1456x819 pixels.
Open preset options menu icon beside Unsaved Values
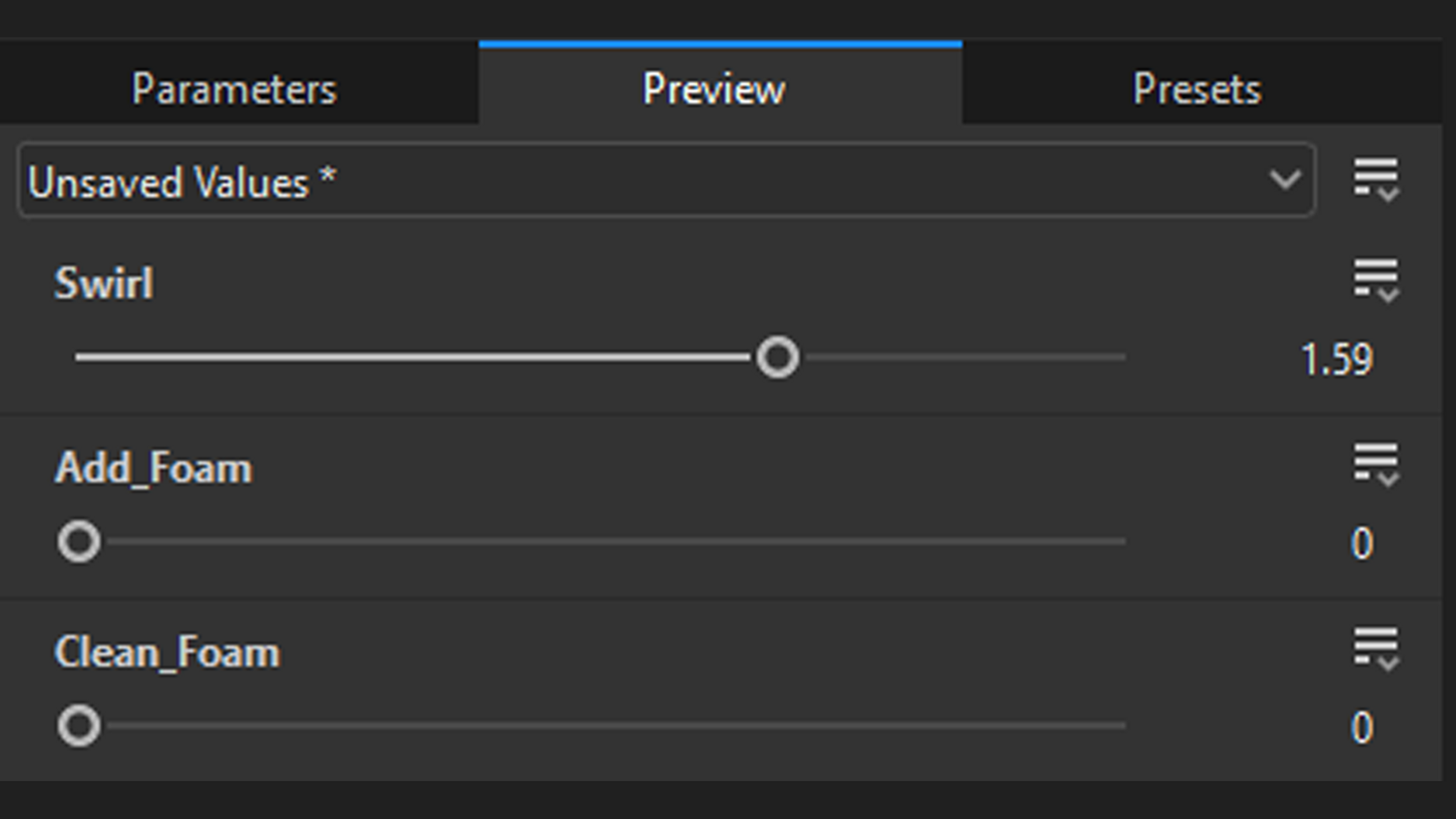pyautogui.click(x=1375, y=180)
